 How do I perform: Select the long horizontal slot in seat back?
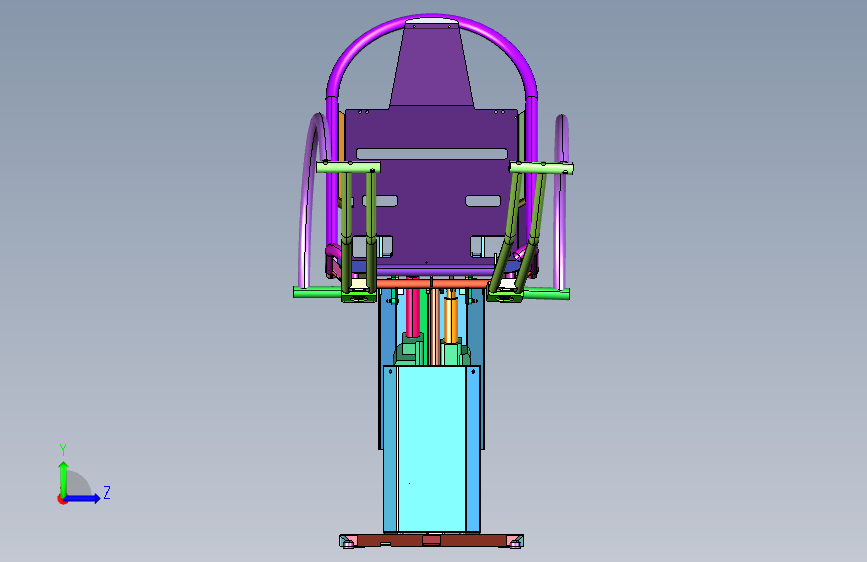tap(432, 154)
